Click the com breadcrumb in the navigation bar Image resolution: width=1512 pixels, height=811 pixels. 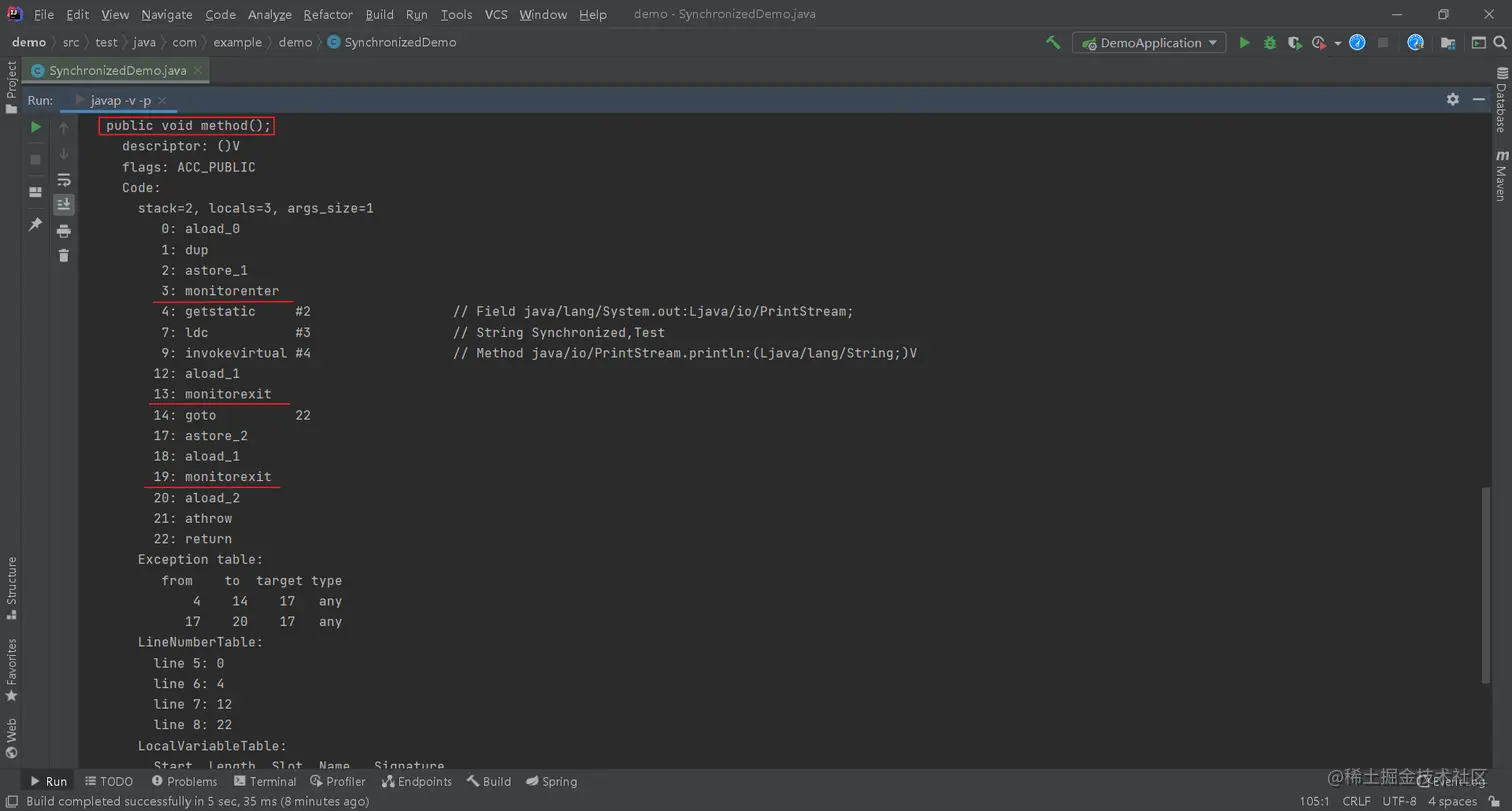tap(183, 43)
